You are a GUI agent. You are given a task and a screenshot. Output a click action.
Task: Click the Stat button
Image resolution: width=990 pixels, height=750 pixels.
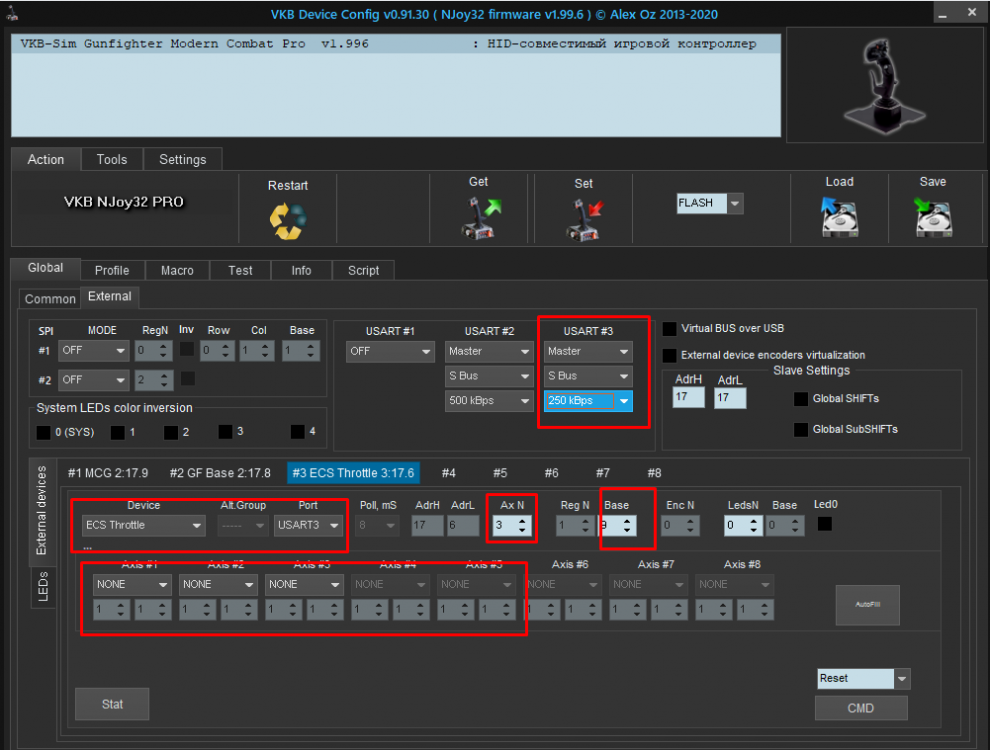click(112, 704)
